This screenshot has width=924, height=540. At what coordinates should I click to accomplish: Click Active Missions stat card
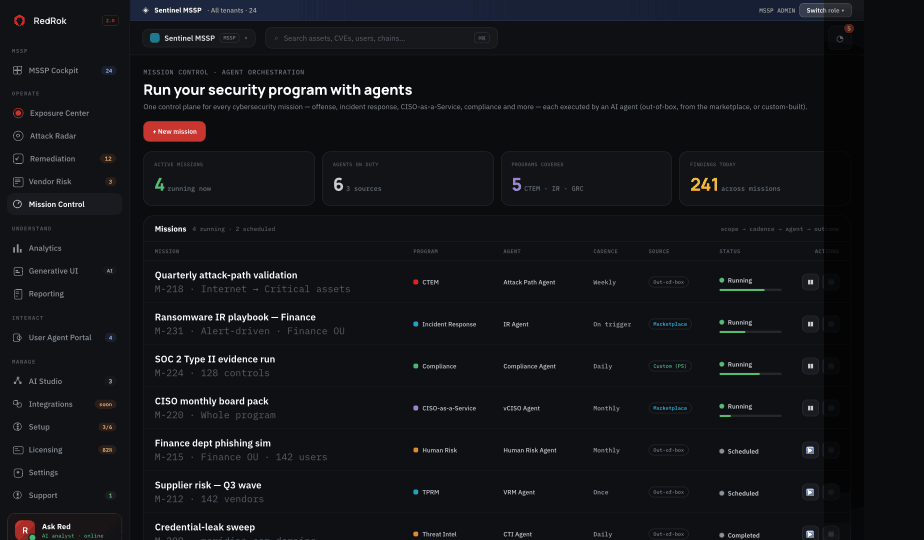[229, 179]
